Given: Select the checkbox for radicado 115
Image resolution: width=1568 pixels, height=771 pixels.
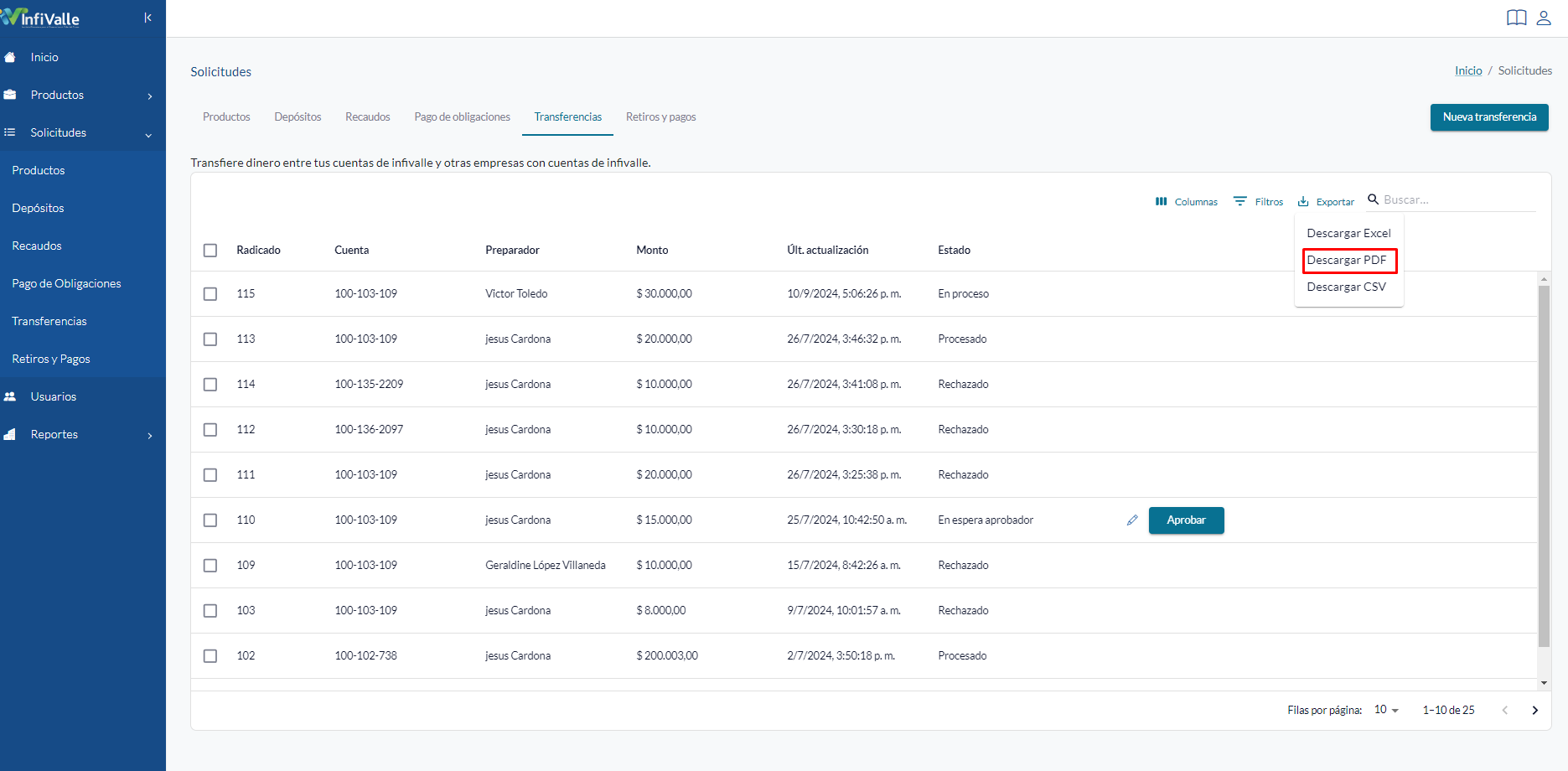Looking at the screenshot, I should [210, 294].
